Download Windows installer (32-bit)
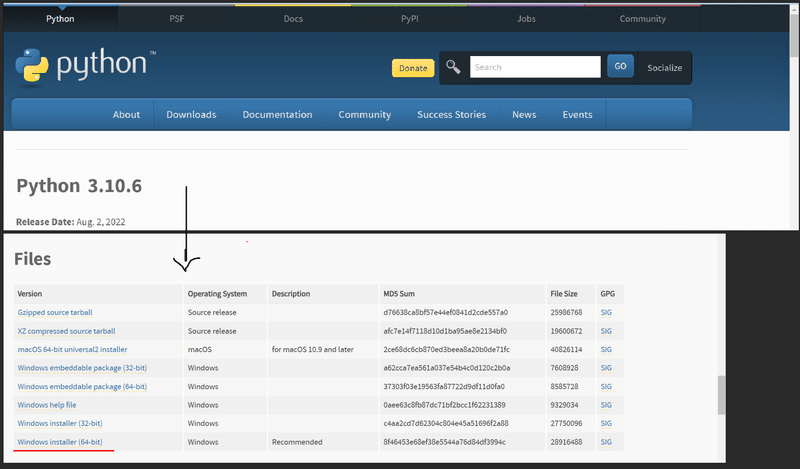The width and height of the screenshot is (800, 469). (60, 424)
